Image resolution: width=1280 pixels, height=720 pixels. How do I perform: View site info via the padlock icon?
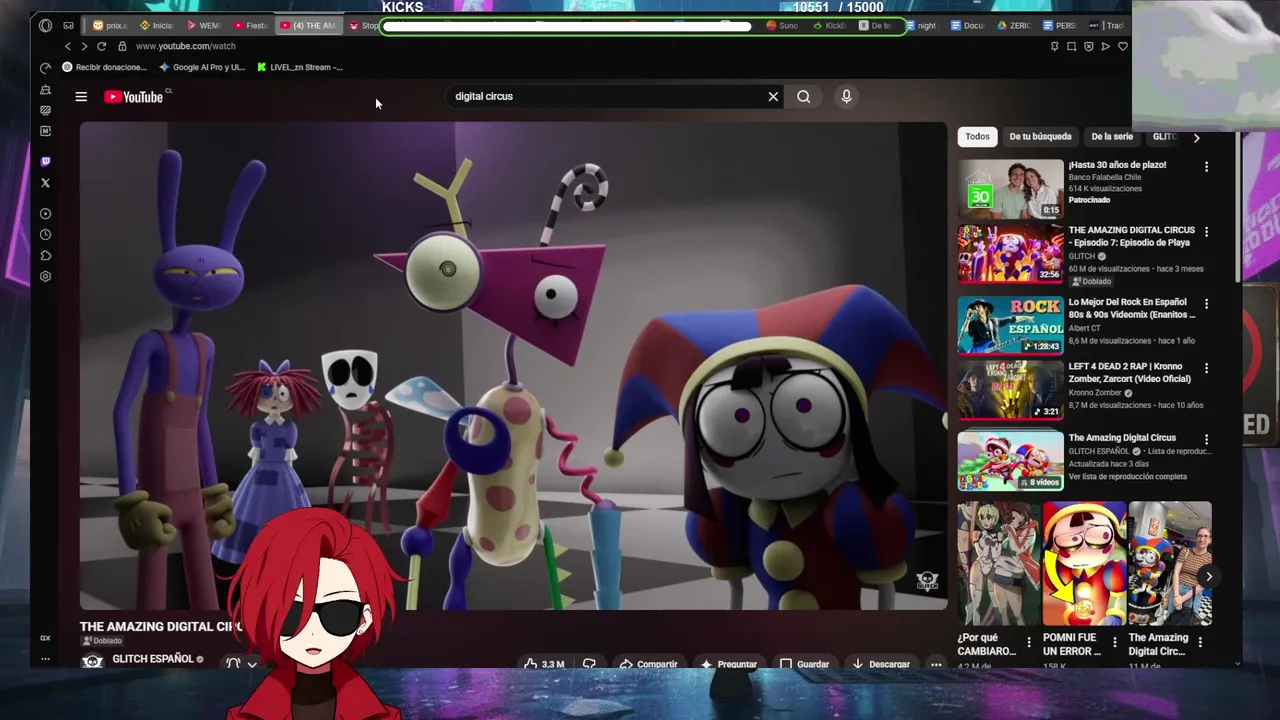(x=122, y=46)
